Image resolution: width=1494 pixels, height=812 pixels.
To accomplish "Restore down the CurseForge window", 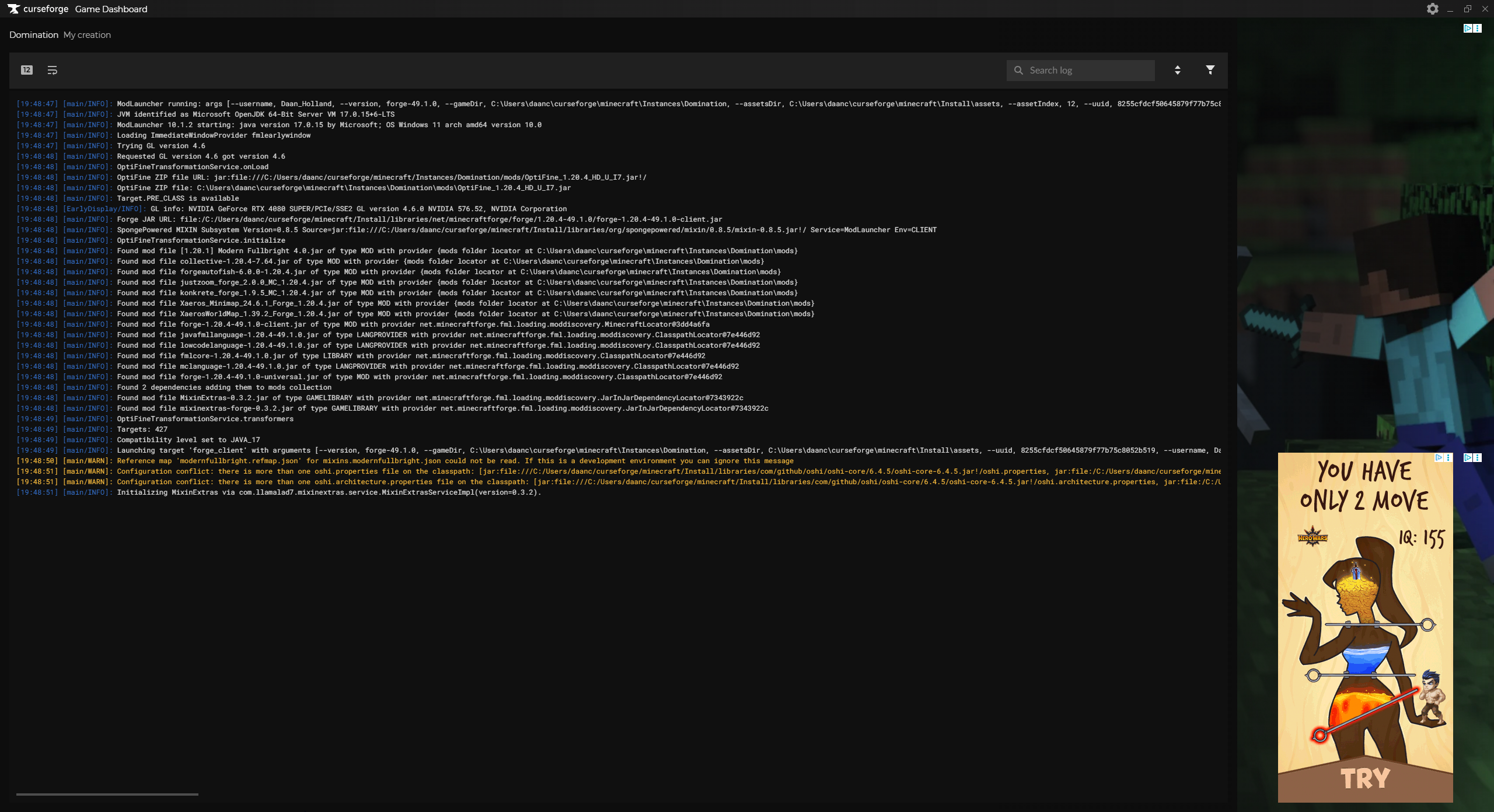I will click(x=1467, y=9).
